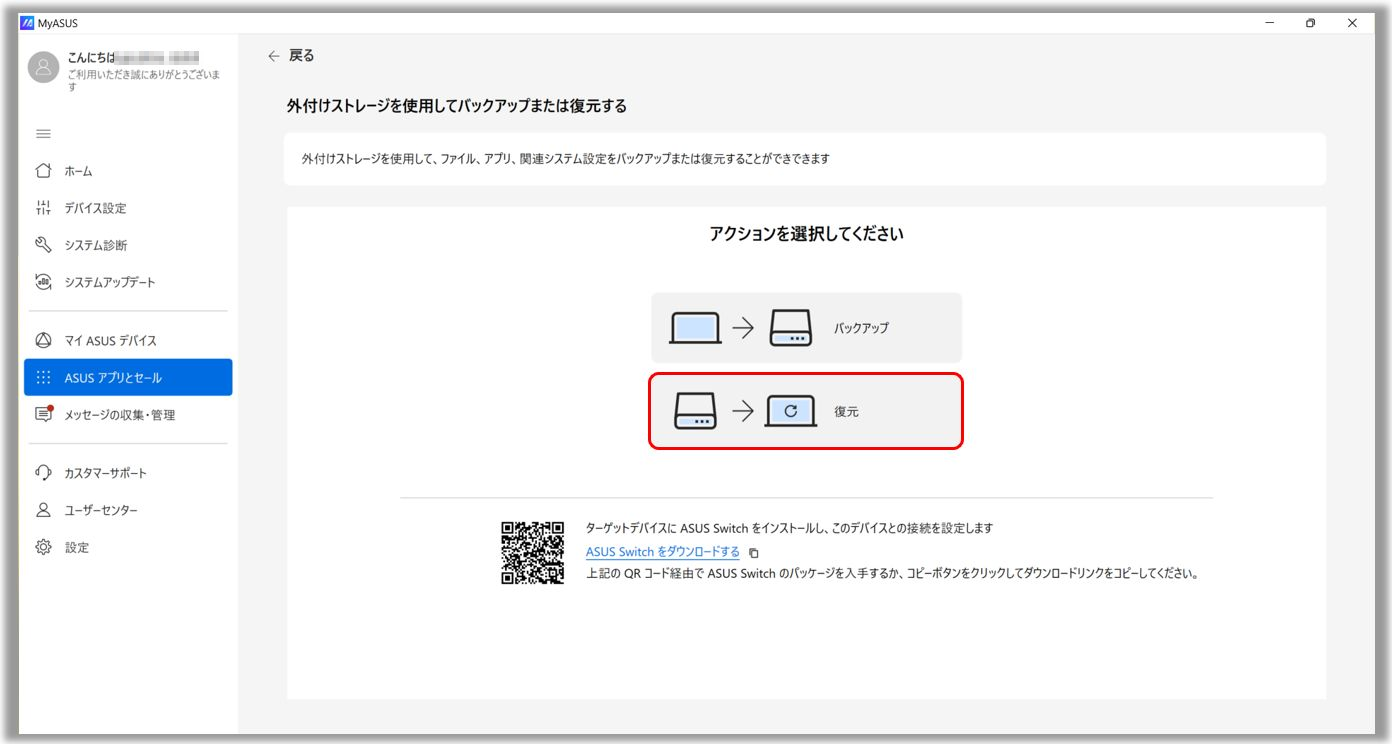1392x744 pixels.
Task: Click the ホーム house icon
Action: pos(43,171)
